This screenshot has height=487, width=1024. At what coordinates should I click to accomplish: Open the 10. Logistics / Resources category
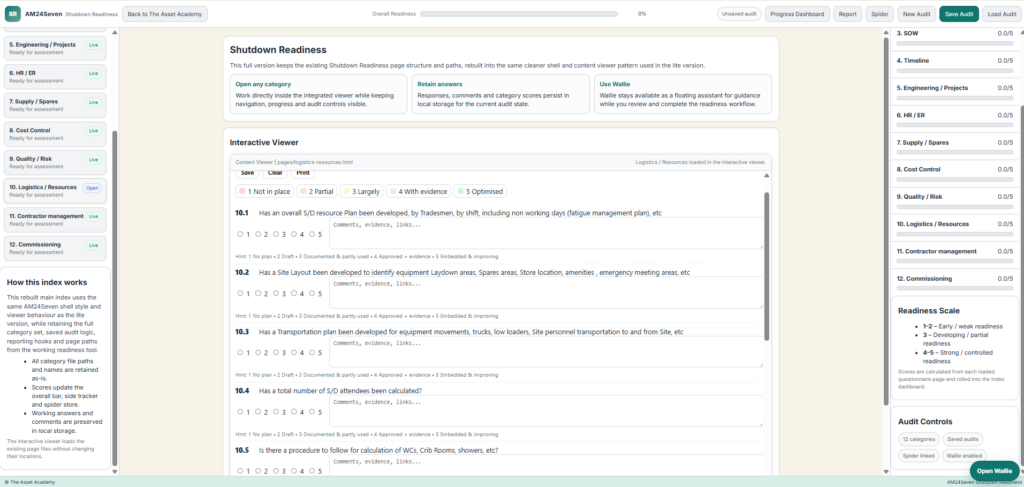pos(57,190)
